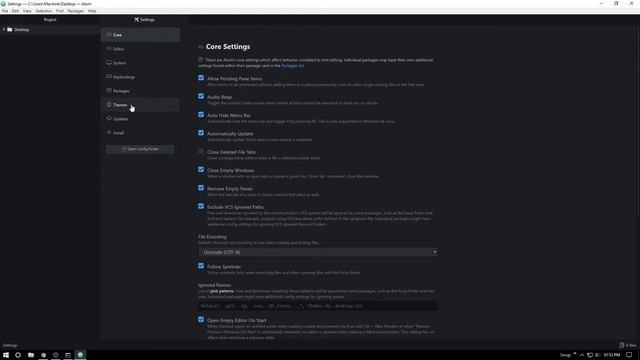Open the Packages menu in menu bar
Viewport: 640px width, 360px height.
(x=76, y=11)
